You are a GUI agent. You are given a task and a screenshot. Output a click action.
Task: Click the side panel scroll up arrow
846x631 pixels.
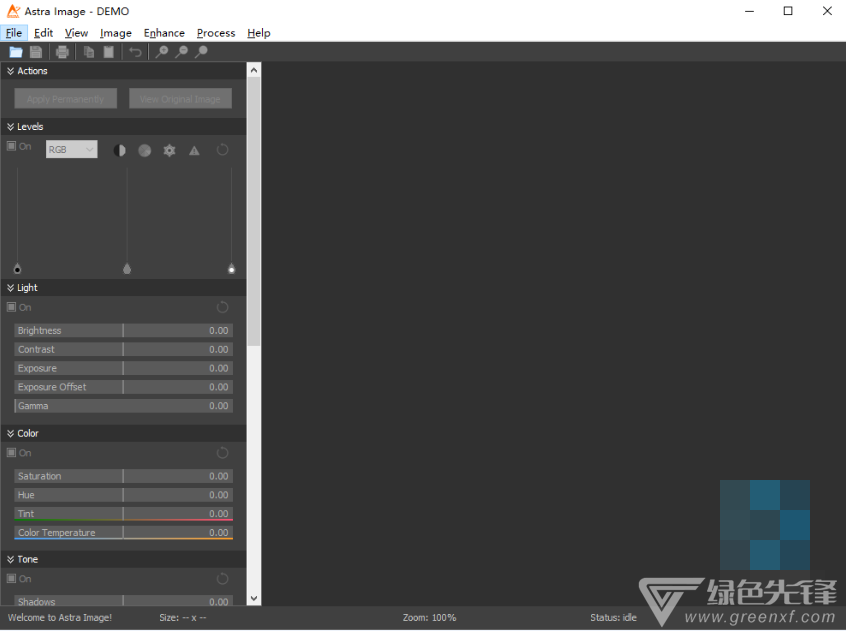coord(254,70)
